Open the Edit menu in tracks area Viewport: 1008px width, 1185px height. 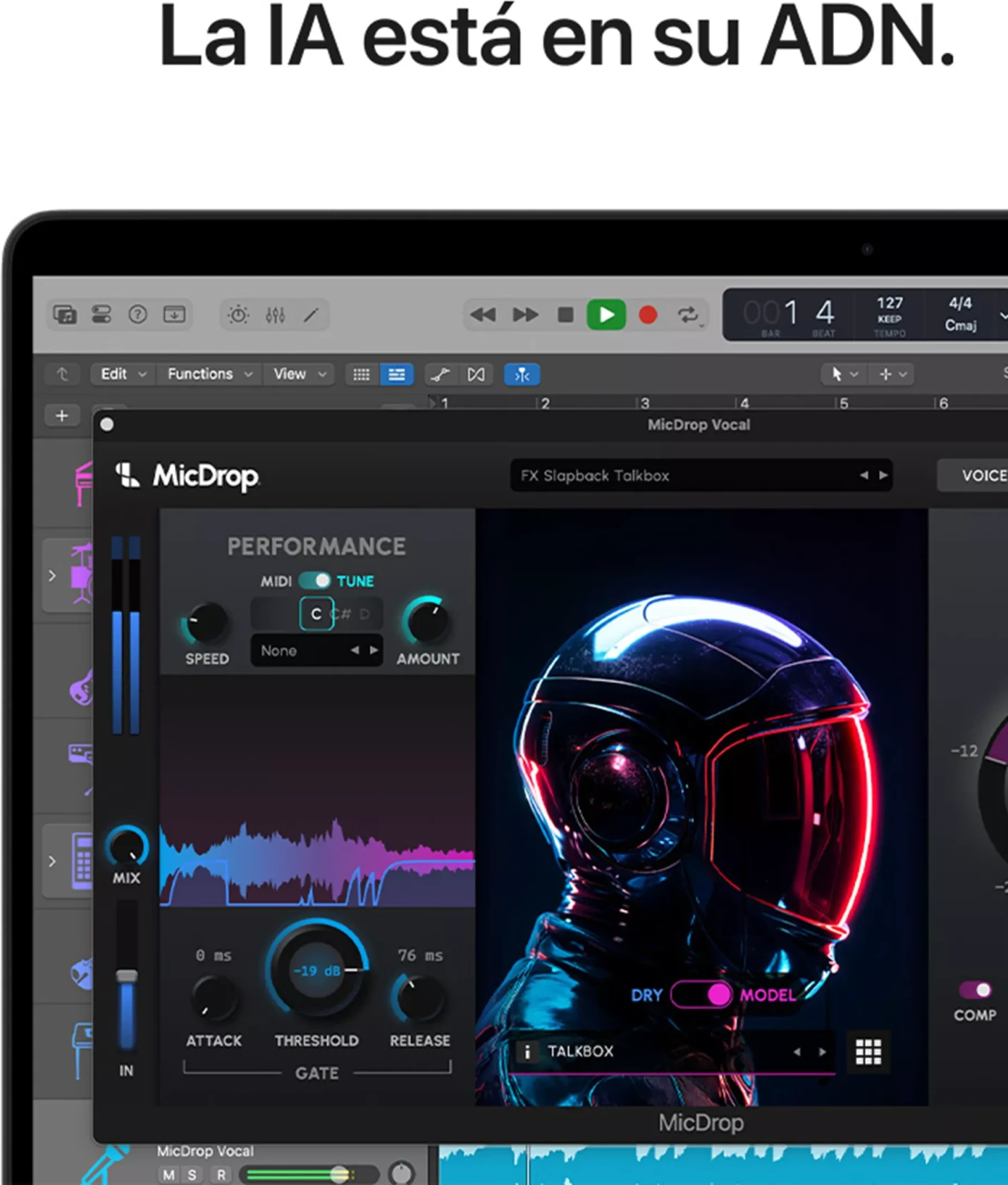pyautogui.click(x=122, y=374)
